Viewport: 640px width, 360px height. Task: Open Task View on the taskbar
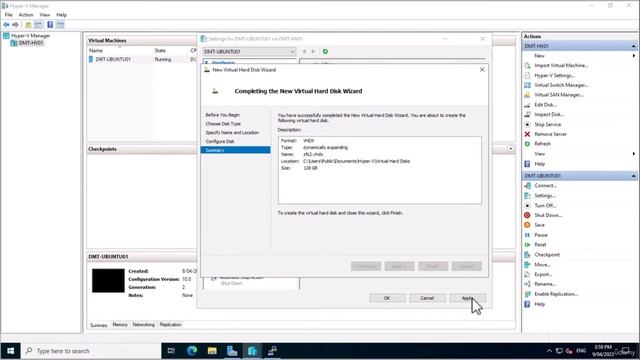[x=171, y=351]
